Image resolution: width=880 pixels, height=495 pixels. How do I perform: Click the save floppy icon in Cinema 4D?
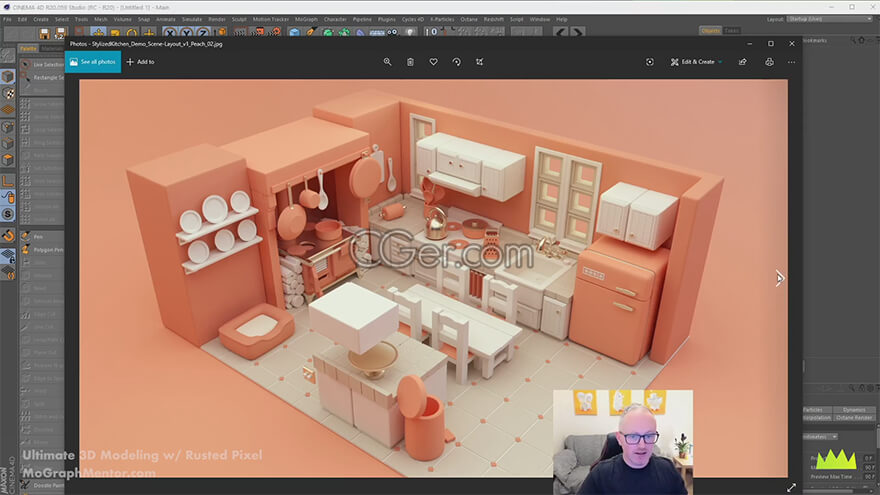point(44,33)
